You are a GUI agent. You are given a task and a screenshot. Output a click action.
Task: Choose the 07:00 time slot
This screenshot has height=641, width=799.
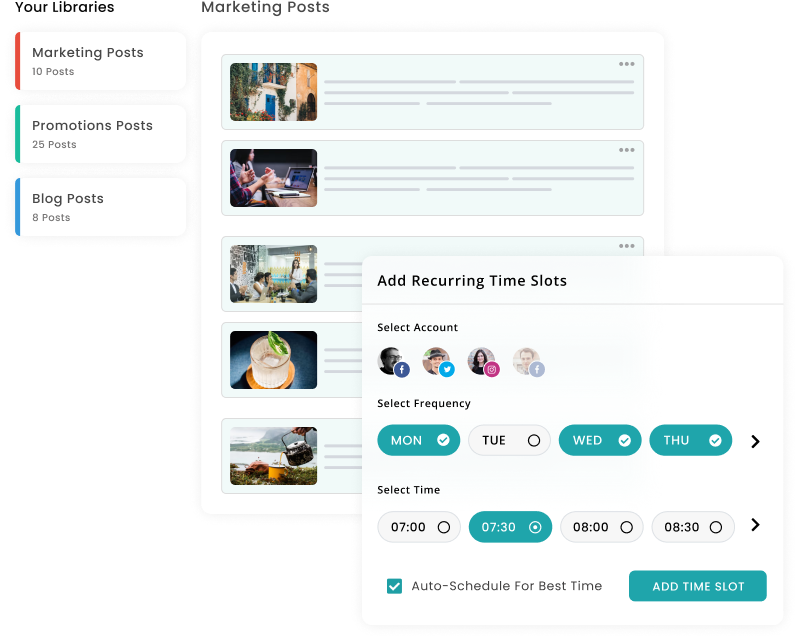pyautogui.click(x=419, y=527)
